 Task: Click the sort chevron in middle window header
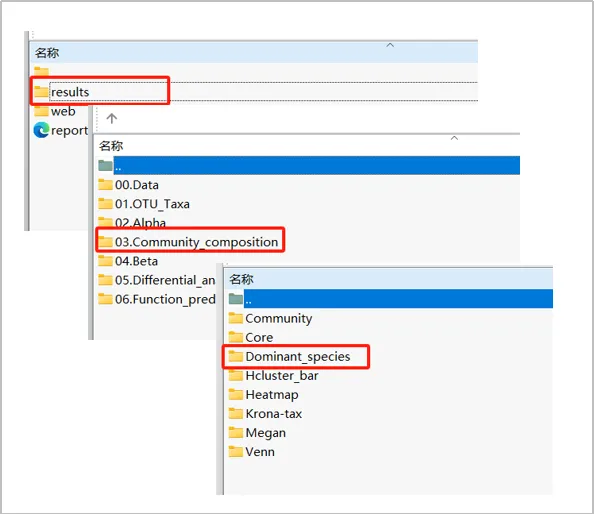[x=454, y=138]
